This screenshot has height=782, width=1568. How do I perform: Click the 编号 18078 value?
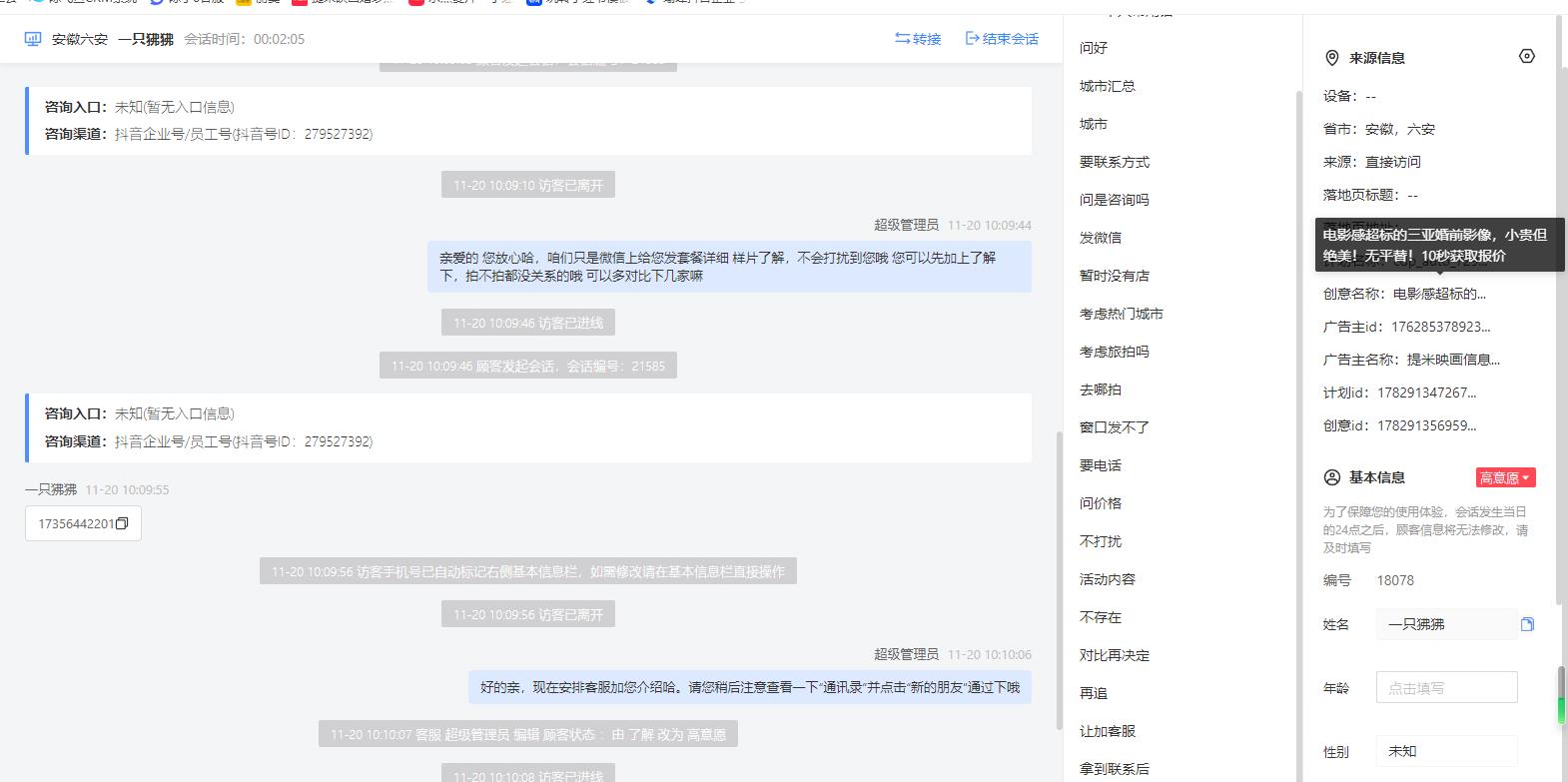coord(1395,580)
